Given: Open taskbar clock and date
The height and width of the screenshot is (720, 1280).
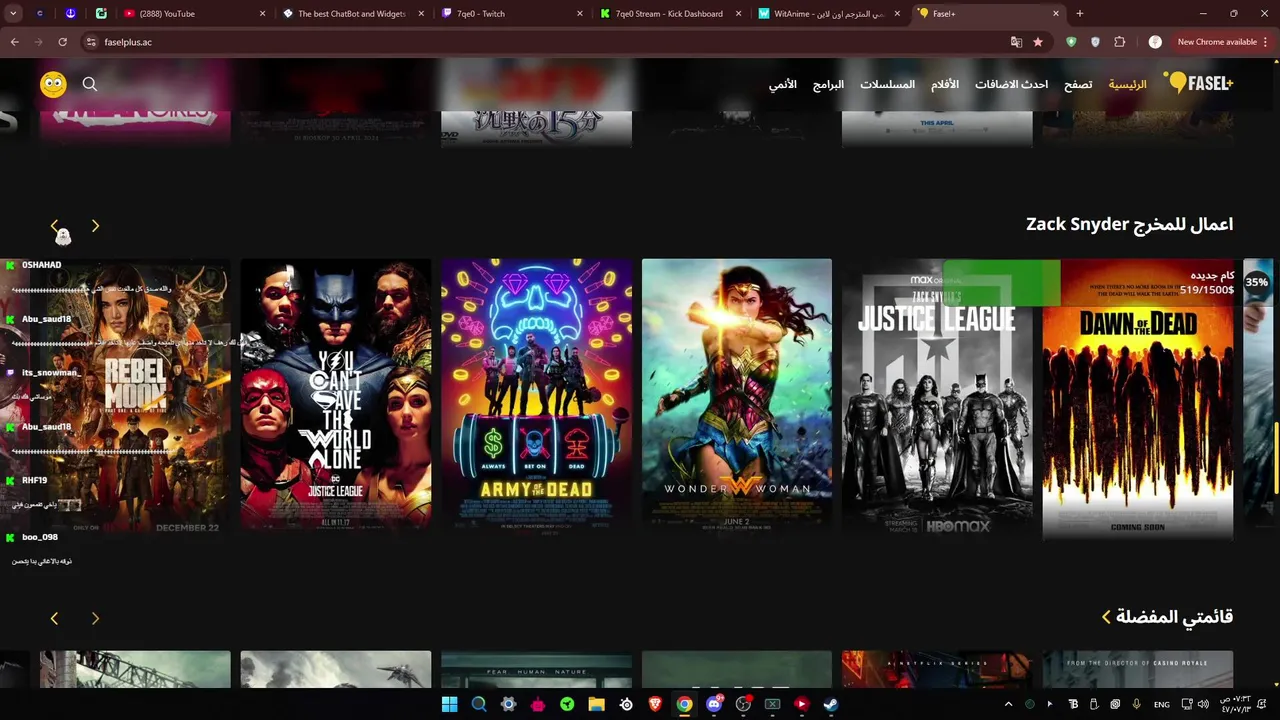Looking at the screenshot, I should tap(1235, 704).
